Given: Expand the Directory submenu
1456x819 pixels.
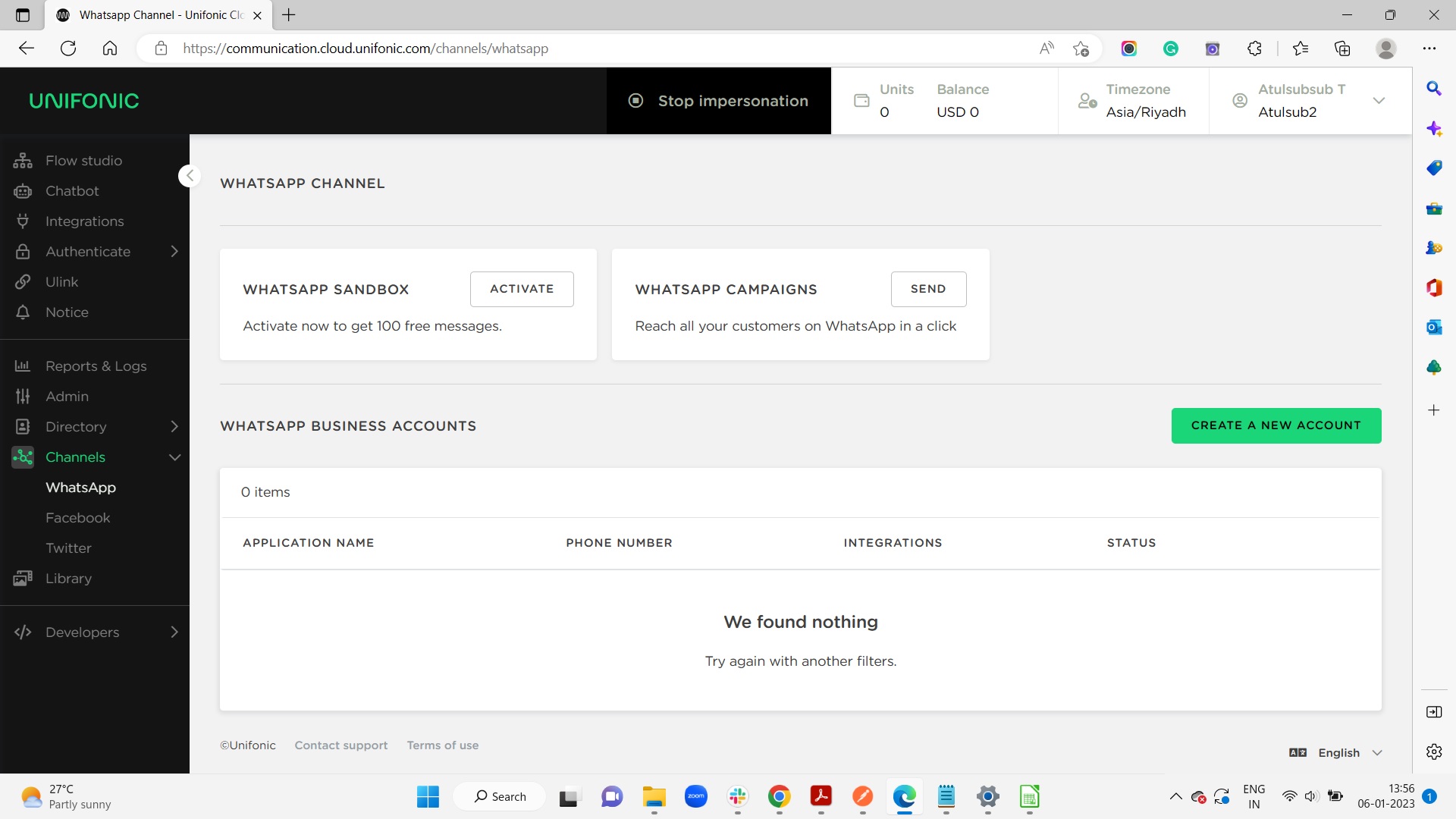Looking at the screenshot, I should [x=174, y=427].
